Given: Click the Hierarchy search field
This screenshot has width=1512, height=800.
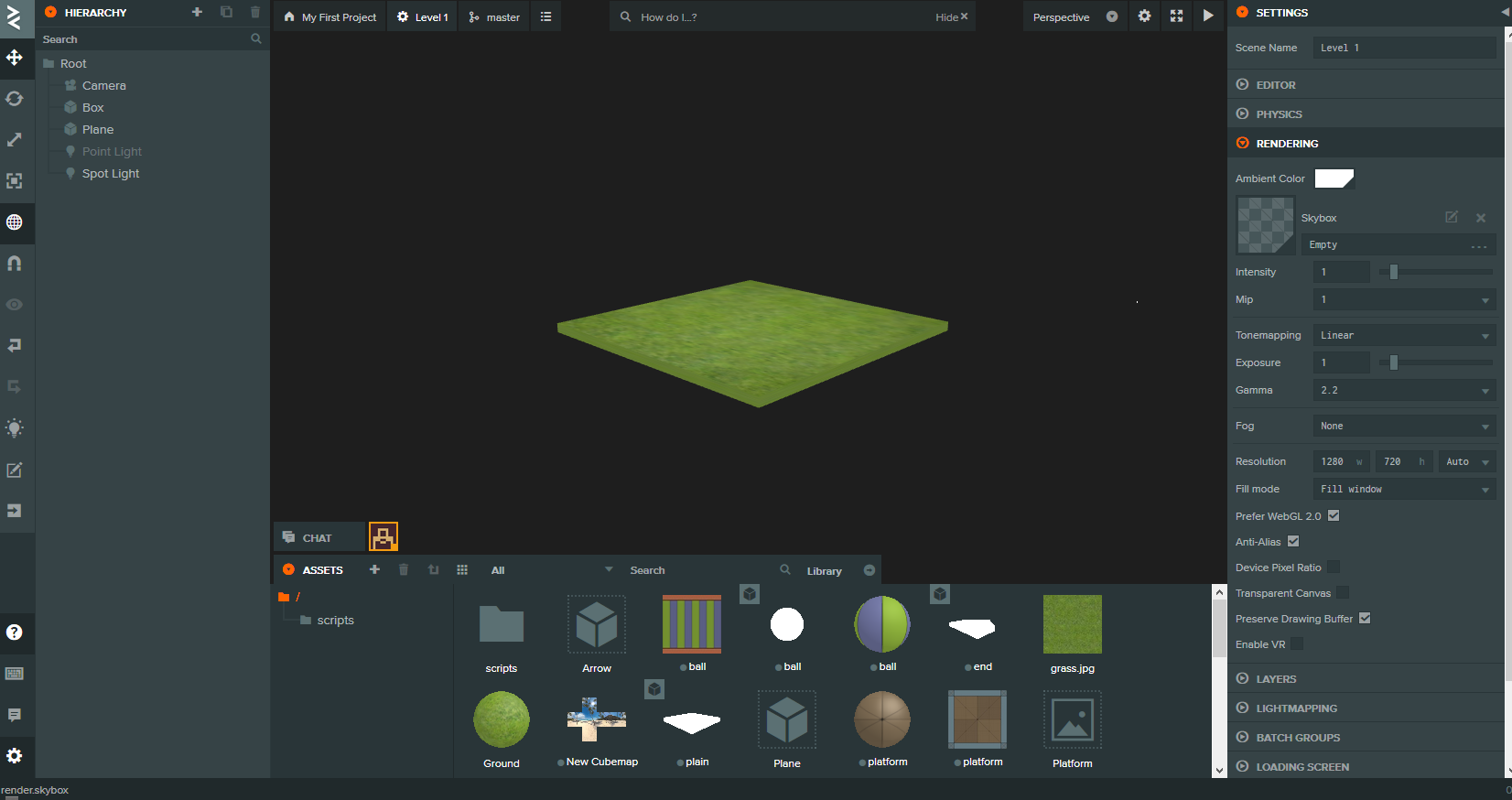Looking at the screenshot, I should (x=152, y=39).
